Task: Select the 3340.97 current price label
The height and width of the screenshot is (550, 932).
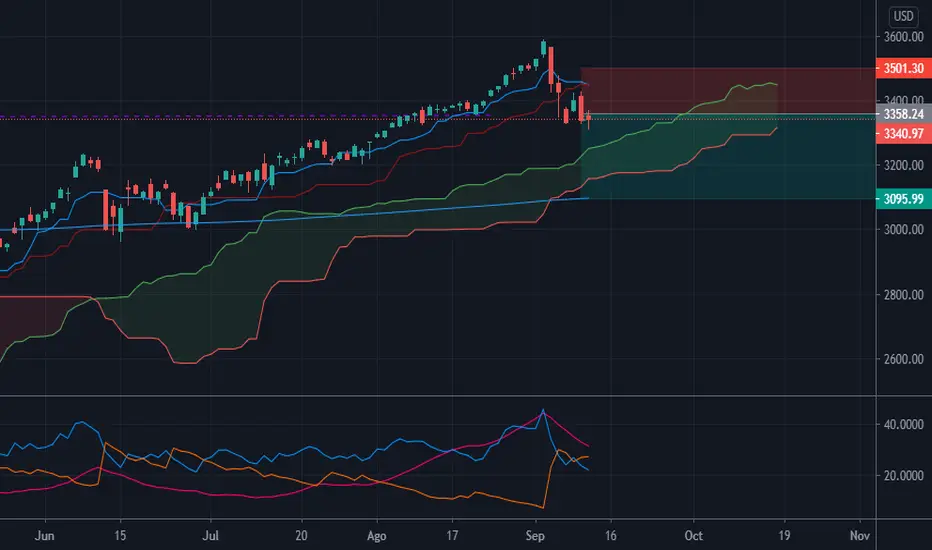Action: (903, 133)
